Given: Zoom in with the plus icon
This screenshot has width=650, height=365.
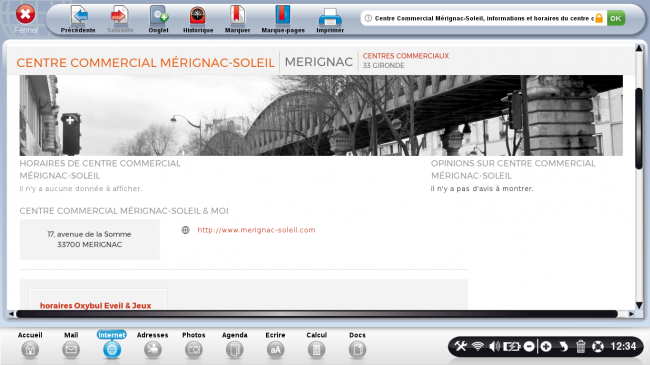Looking at the screenshot, I should tap(546, 346).
